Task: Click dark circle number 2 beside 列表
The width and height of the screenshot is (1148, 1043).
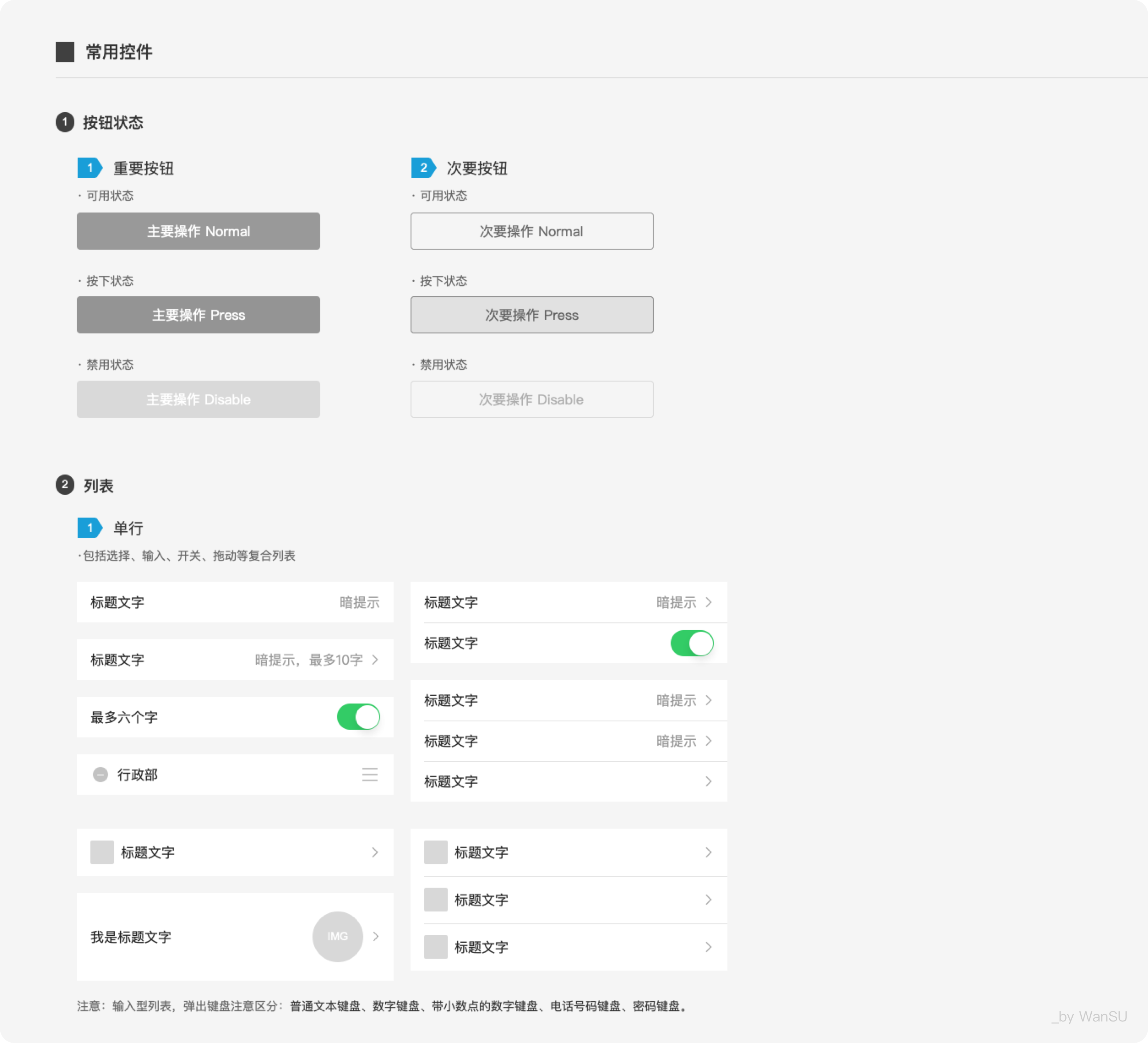Action: (65, 485)
